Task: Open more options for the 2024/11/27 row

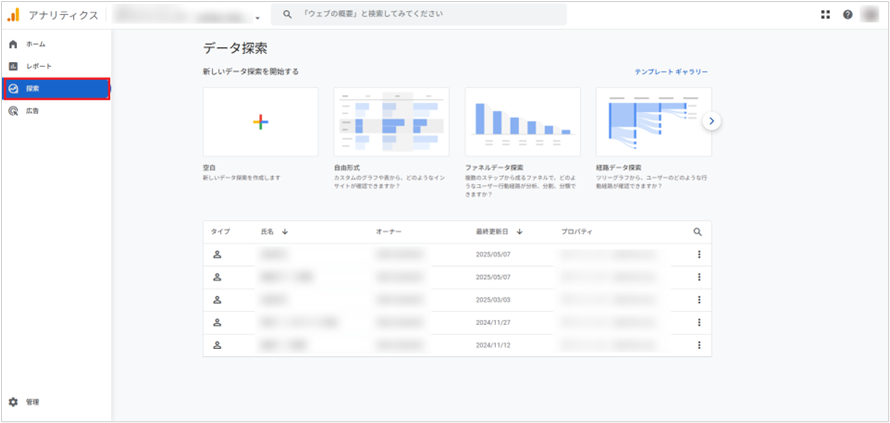Action: tap(699, 322)
